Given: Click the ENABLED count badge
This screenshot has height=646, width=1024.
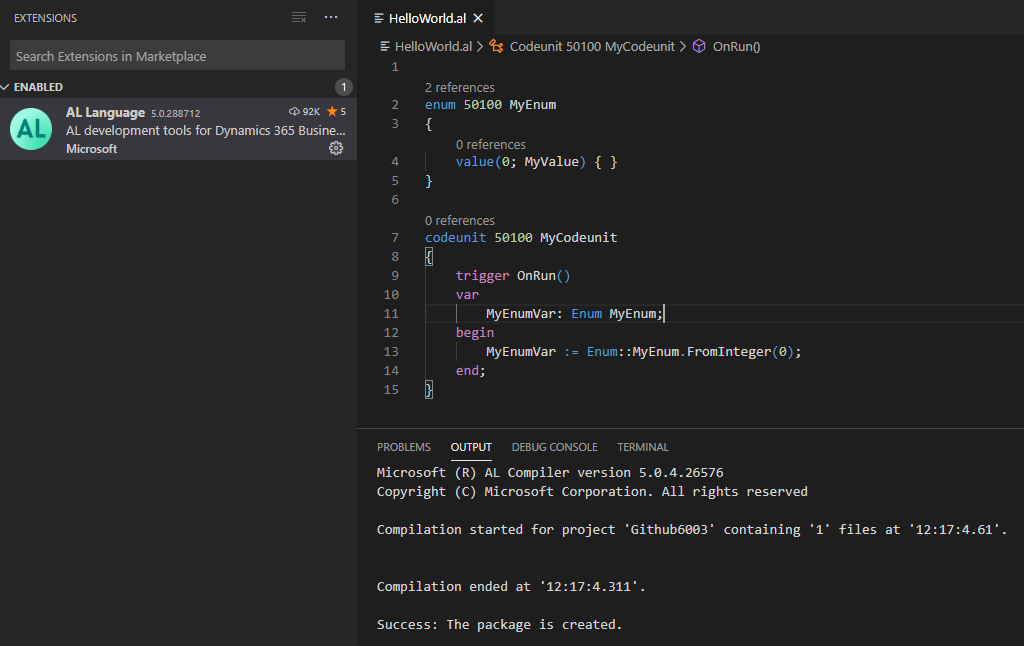Looking at the screenshot, I should (x=344, y=87).
